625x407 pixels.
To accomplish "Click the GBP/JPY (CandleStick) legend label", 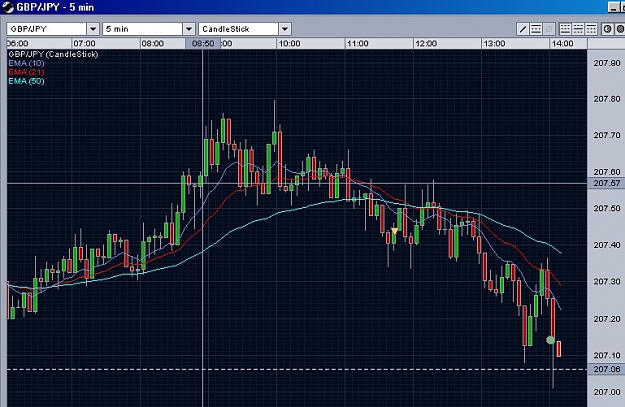I will pos(53,54).
